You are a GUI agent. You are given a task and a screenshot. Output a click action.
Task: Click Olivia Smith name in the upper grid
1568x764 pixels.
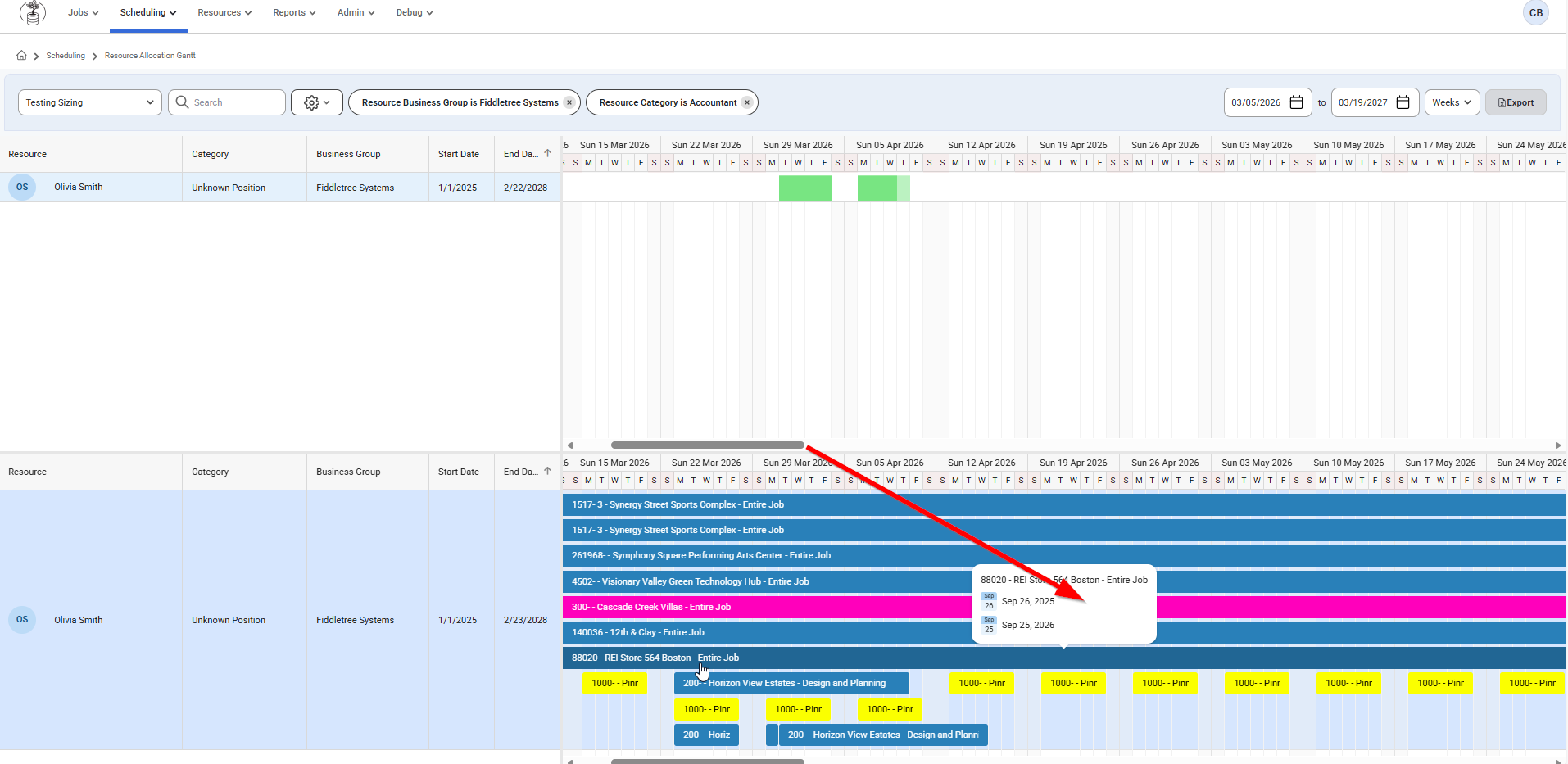[79, 187]
